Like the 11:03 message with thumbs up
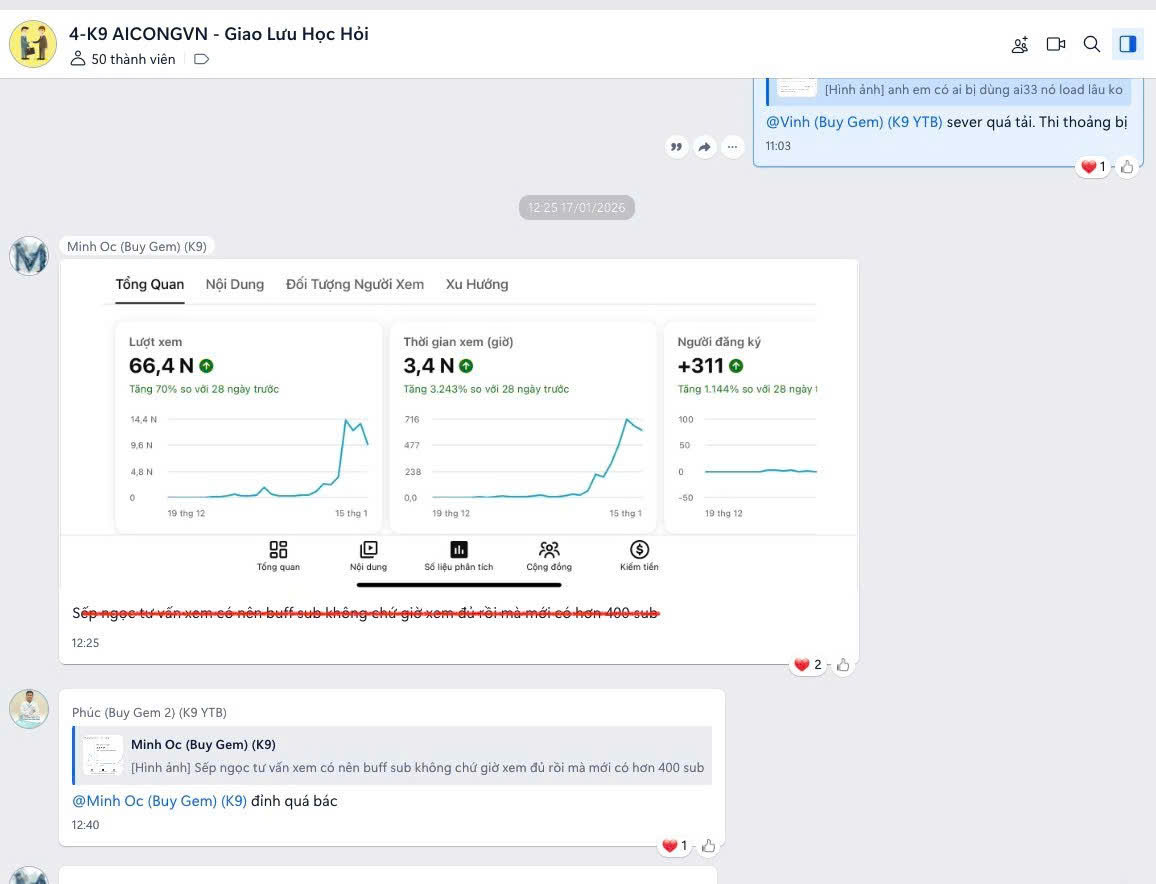 pyautogui.click(x=1127, y=167)
